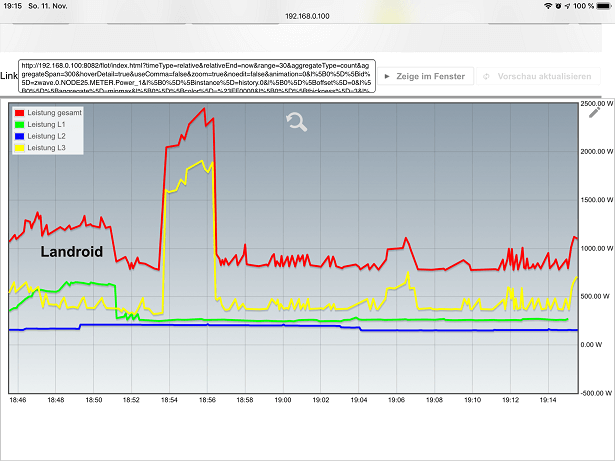This screenshot has height=461, width=615.
Task: Click the 2500.00 W axis label
Action: (596, 104)
